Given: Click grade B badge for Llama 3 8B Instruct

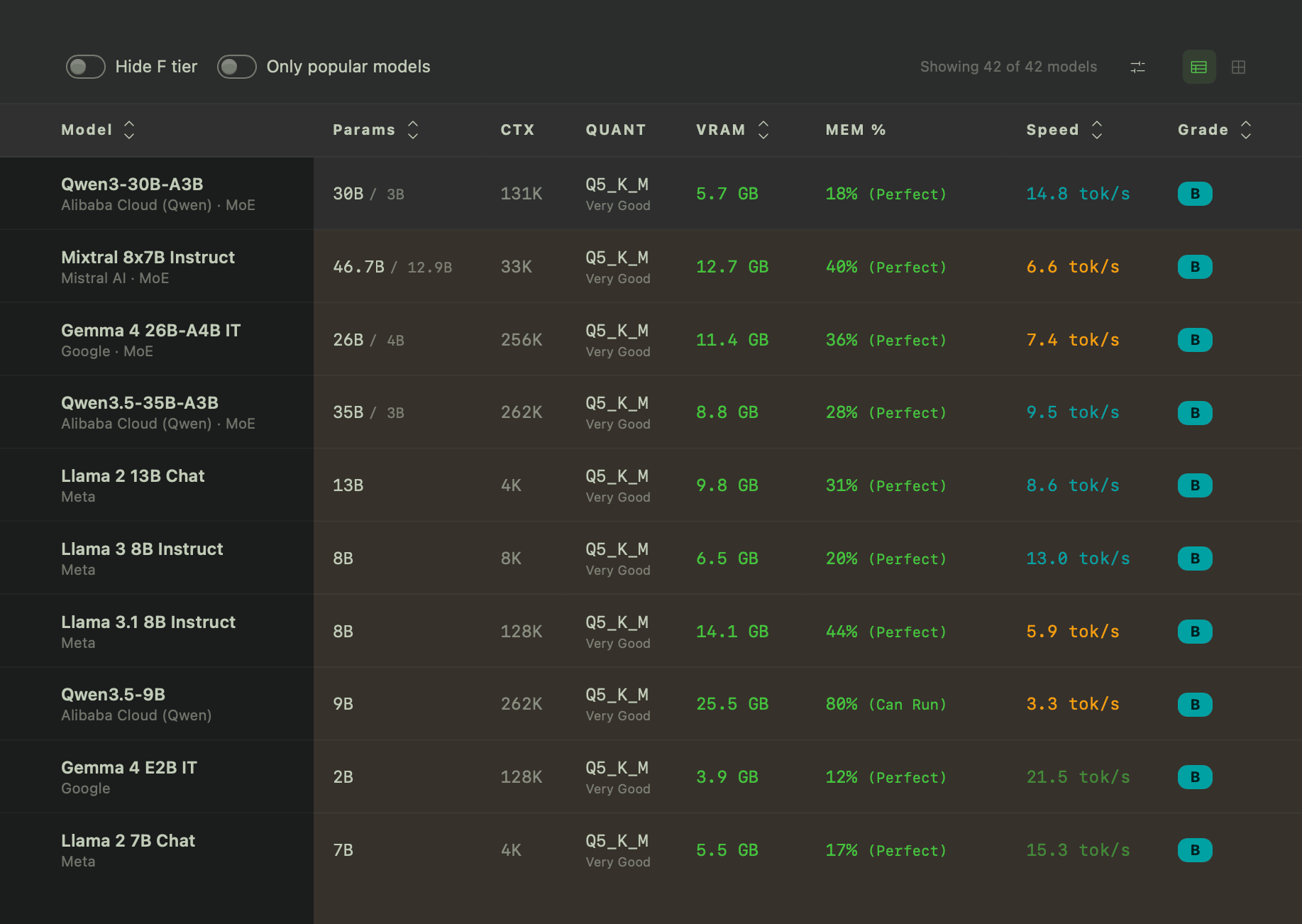Looking at the screenshot, I should click(1195, 559).
